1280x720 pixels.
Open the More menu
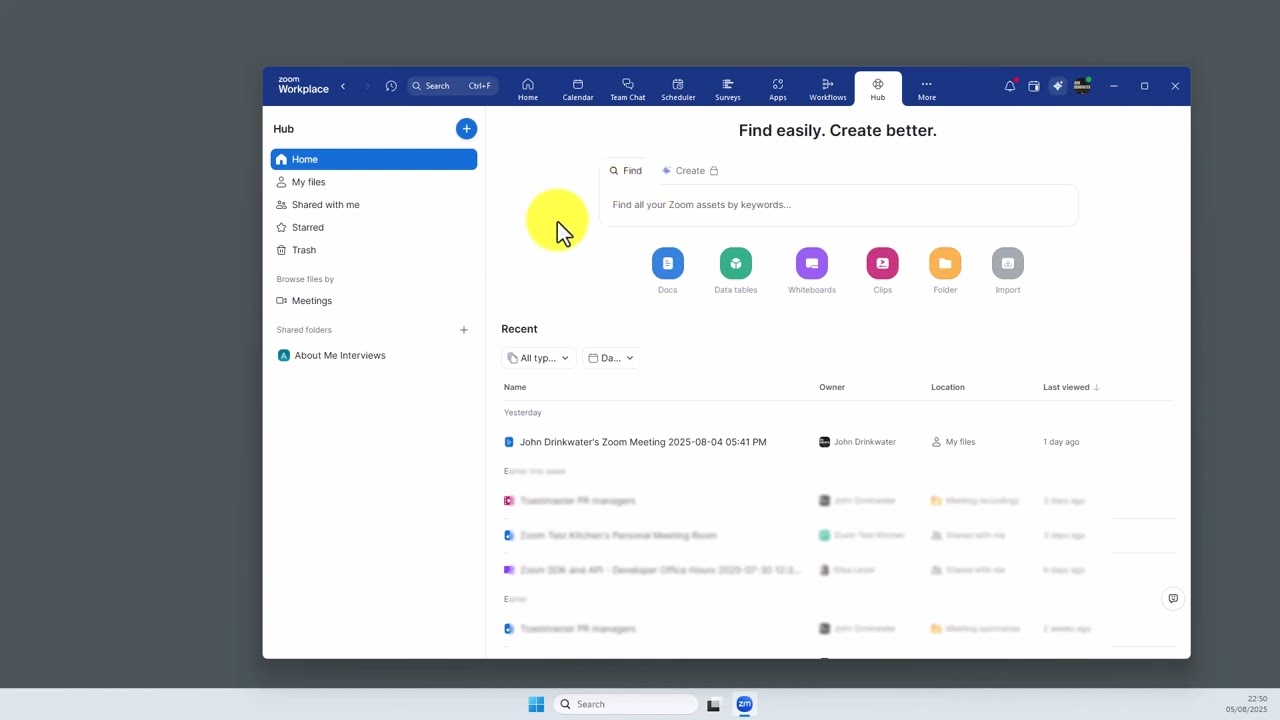(x=927, y=89)
